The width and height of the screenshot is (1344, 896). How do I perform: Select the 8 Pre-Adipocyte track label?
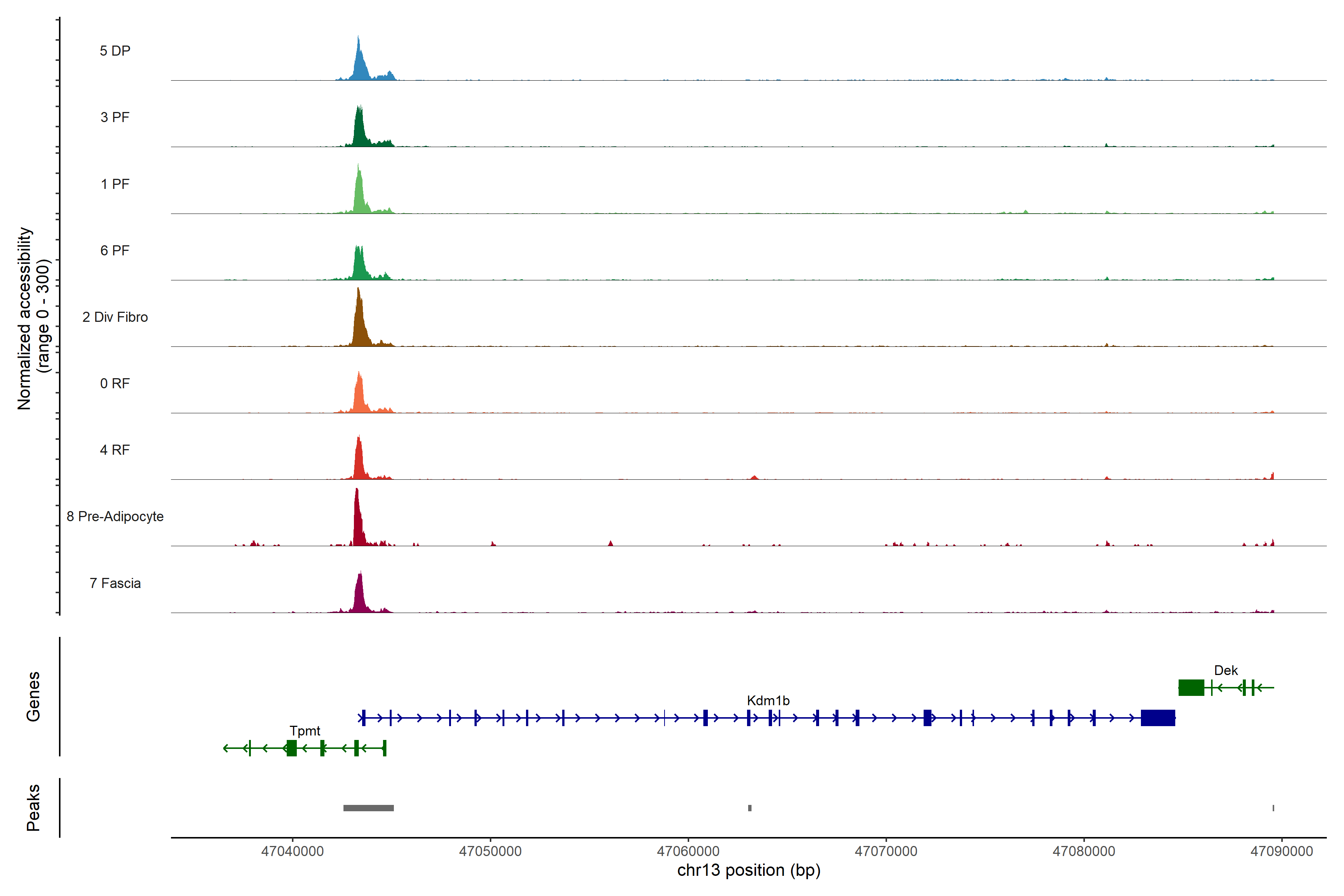click(115, 517)
